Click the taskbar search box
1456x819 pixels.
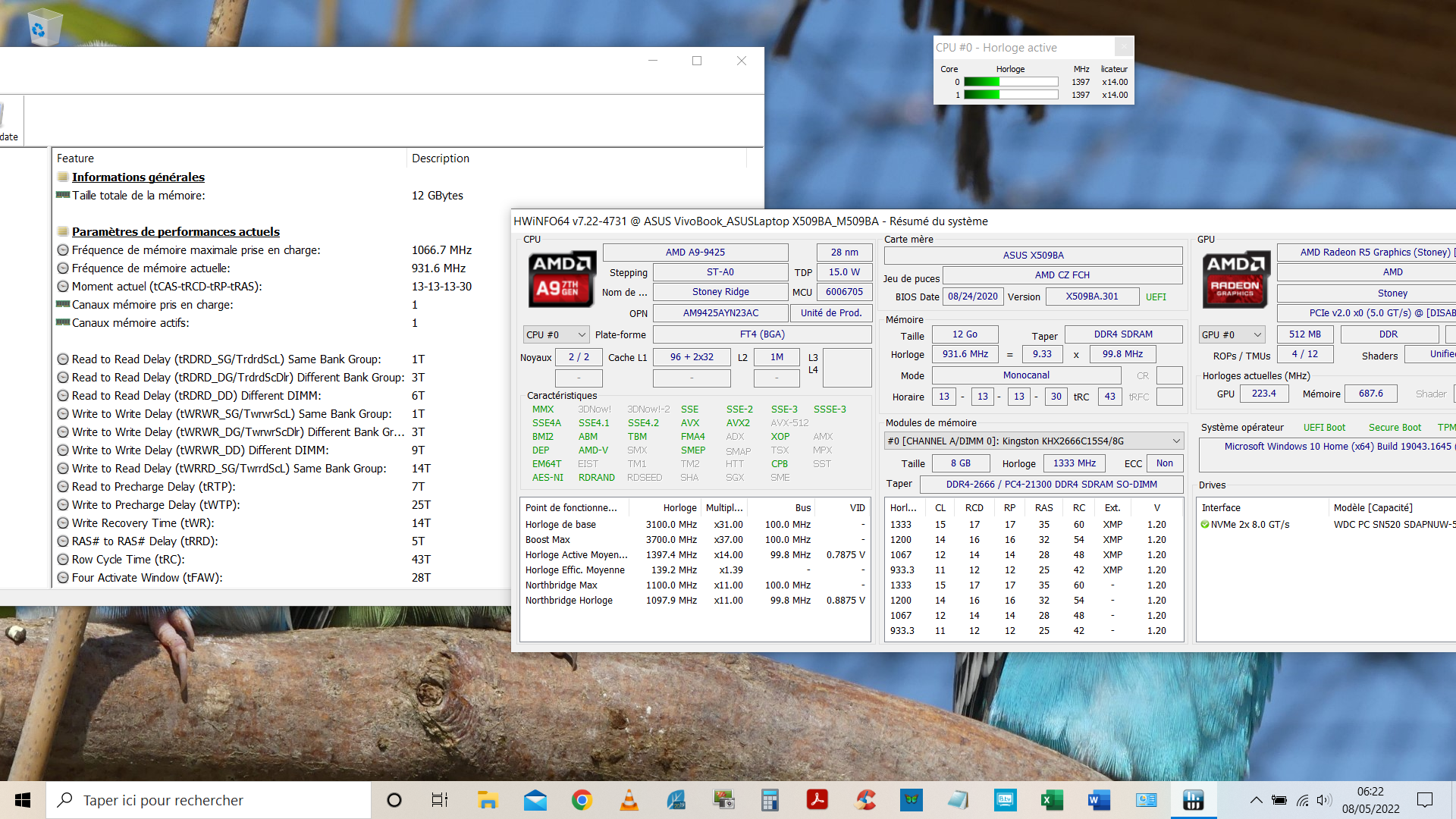(209, 800)
